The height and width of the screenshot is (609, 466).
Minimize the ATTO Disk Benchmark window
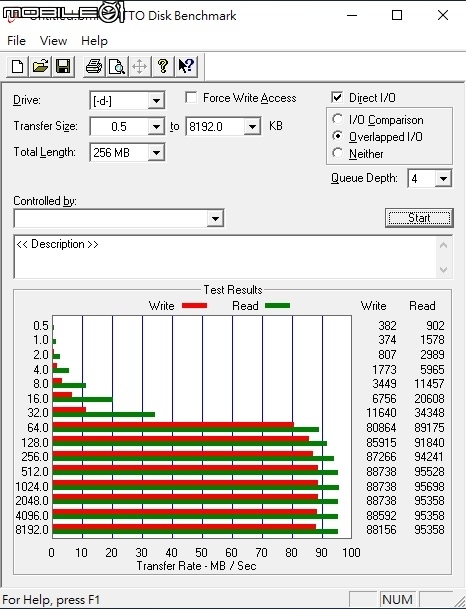352,16
